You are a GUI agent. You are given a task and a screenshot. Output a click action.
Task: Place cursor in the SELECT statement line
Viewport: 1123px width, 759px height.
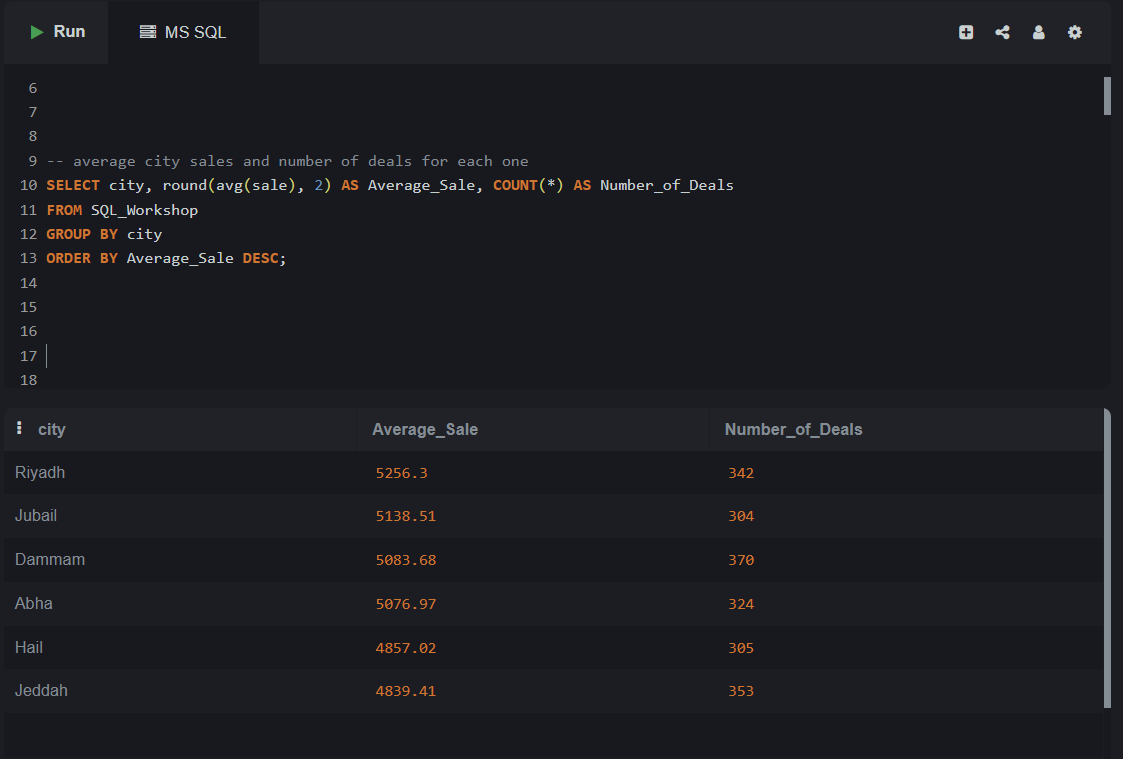click(390, 185)
